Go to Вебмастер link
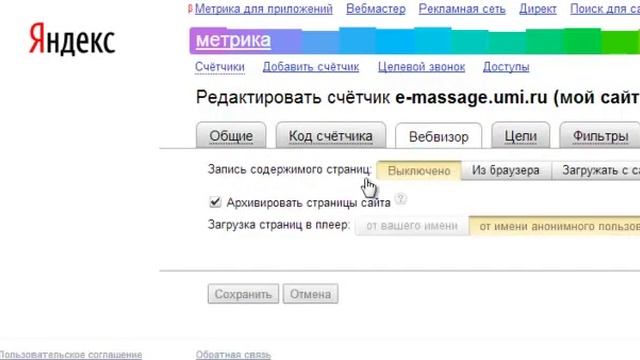 (376, 9)
